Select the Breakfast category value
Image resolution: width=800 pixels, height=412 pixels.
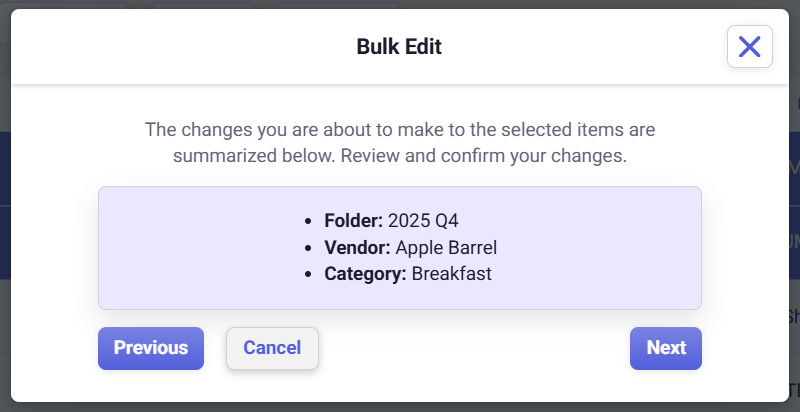point(451,273)
